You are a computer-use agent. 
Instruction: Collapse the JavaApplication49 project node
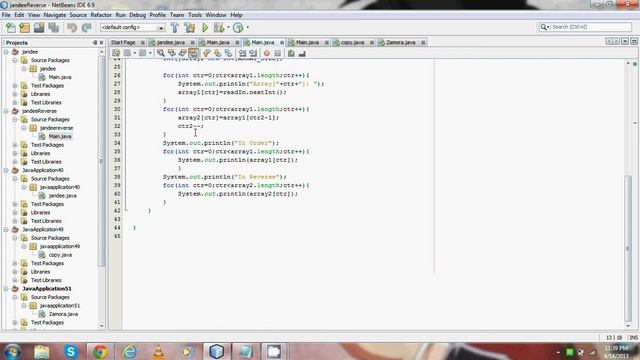click(x=6, y=229)
